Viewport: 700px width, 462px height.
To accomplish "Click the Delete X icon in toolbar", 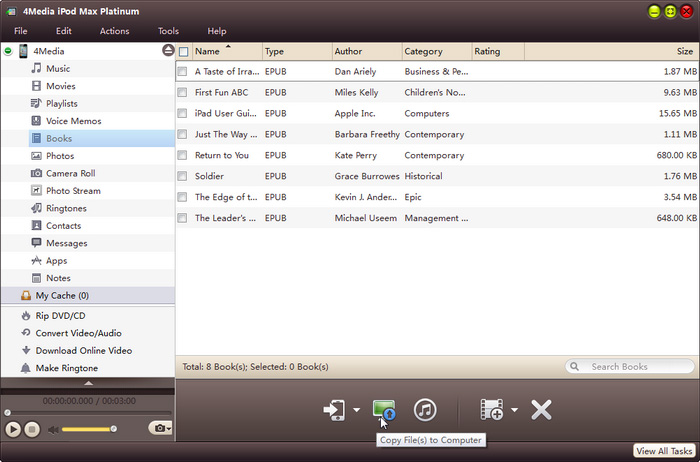I will point(541,409).
